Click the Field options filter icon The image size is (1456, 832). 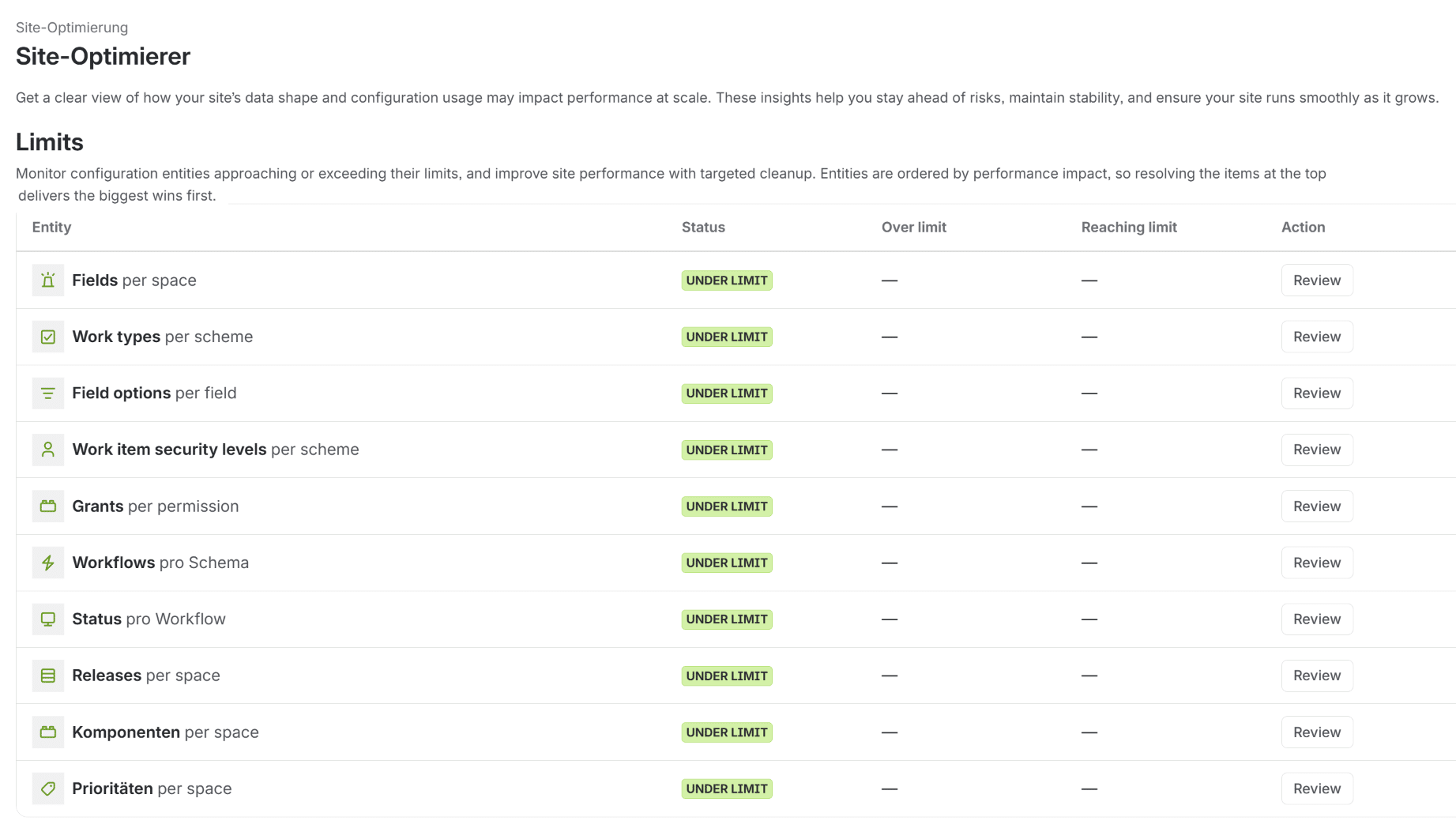pyautogui.click(x=48, y=393)
